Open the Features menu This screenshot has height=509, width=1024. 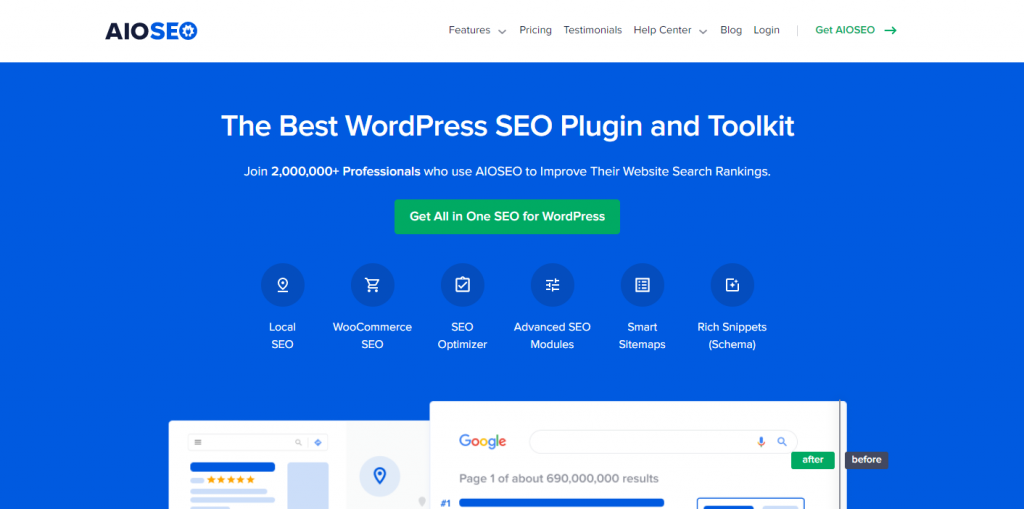click(x=470, y=30)
